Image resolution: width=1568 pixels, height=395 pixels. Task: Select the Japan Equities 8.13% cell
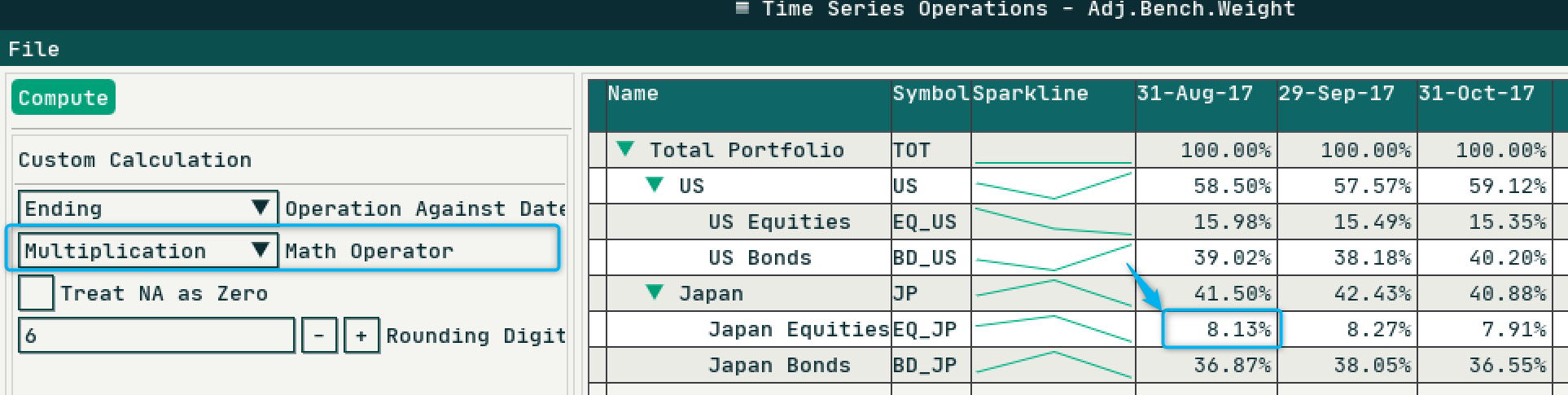(x=1221, y=329)
